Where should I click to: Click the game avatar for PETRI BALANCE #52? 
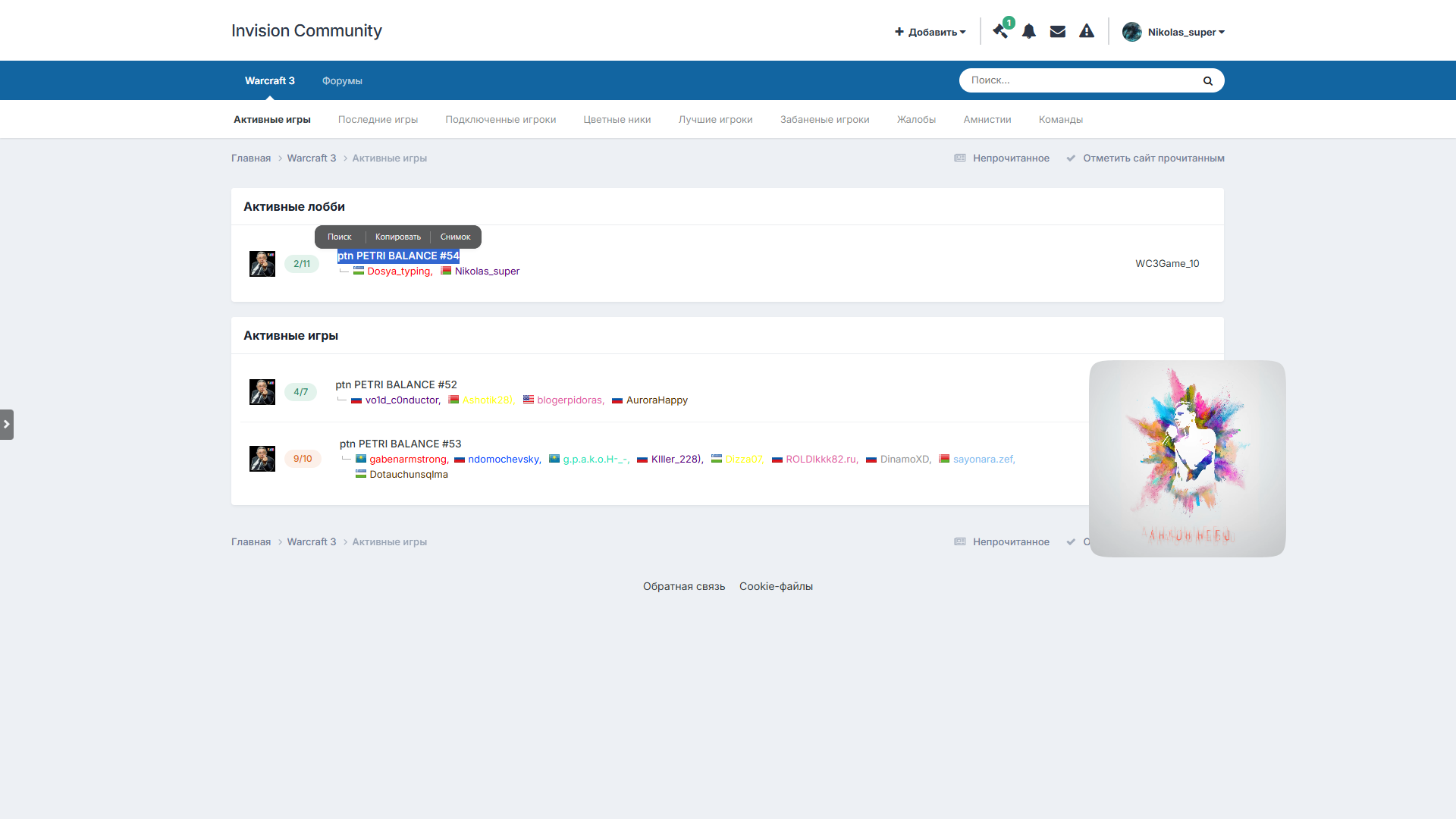click(262, 392)
